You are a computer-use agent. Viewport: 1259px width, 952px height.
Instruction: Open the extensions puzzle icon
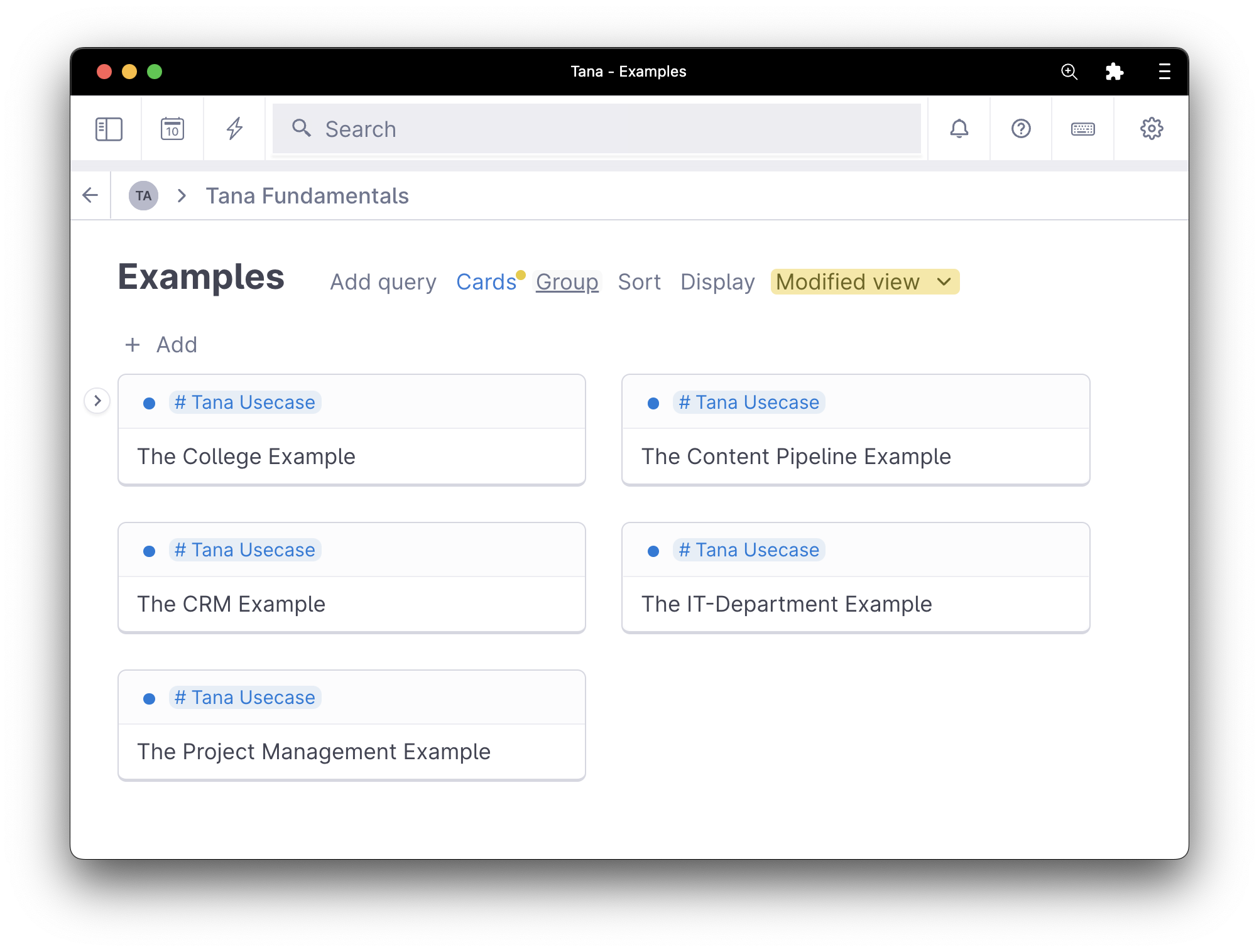(x=1115, y=72)
